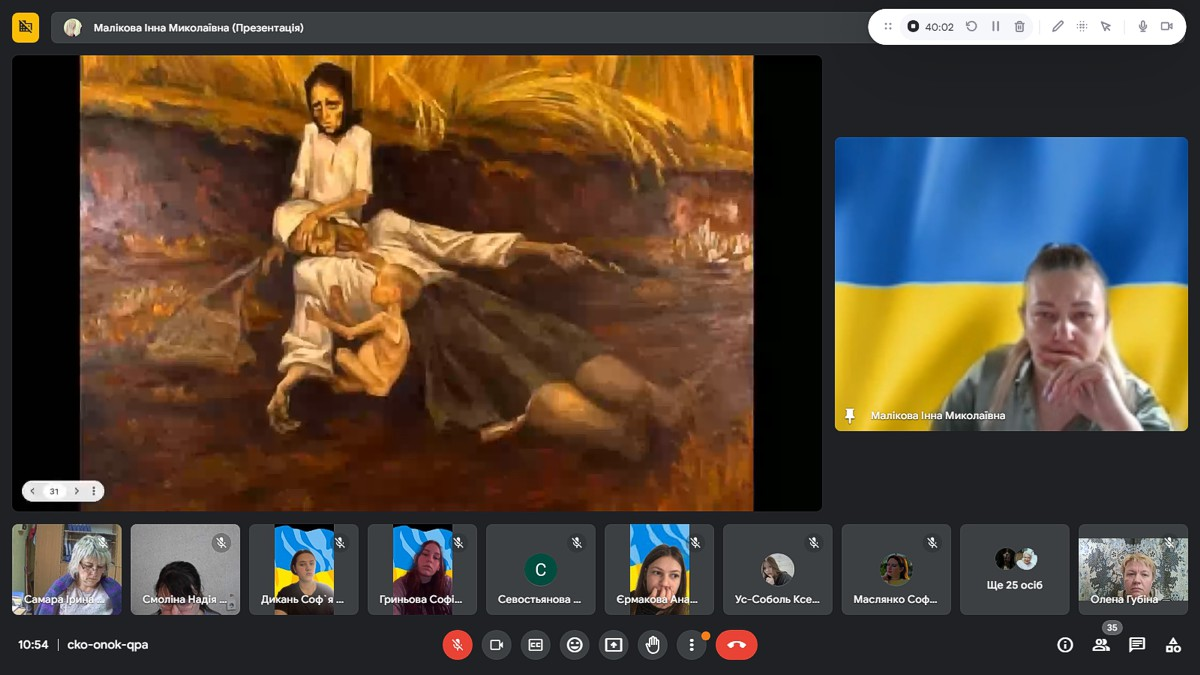Select Ус-Соболь Ксе participant tile
This screenshot has height=675, width=1200.
click(x=778, y=569)
